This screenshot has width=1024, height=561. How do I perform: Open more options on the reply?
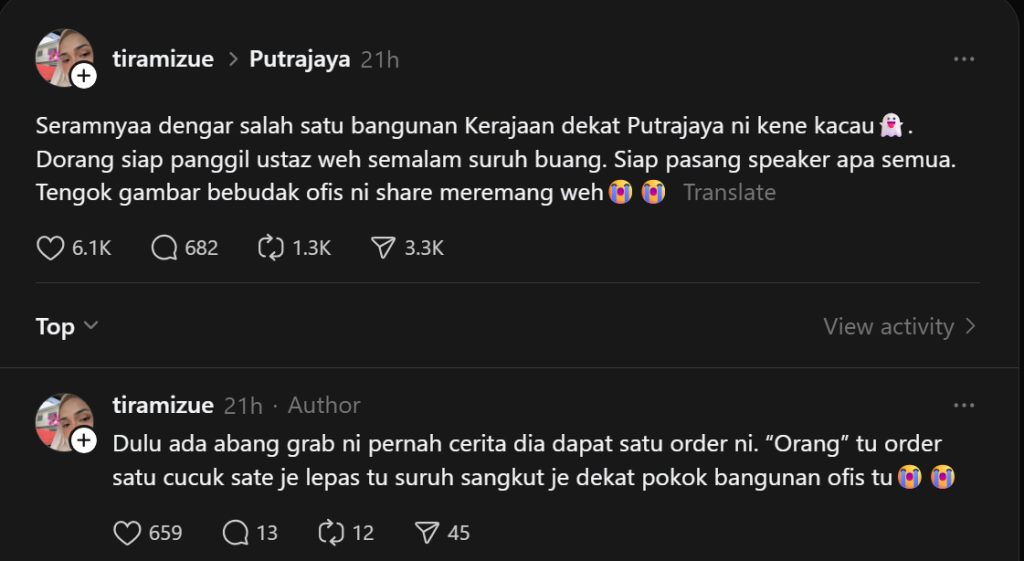pyautogui.click(x=963, y=405)
